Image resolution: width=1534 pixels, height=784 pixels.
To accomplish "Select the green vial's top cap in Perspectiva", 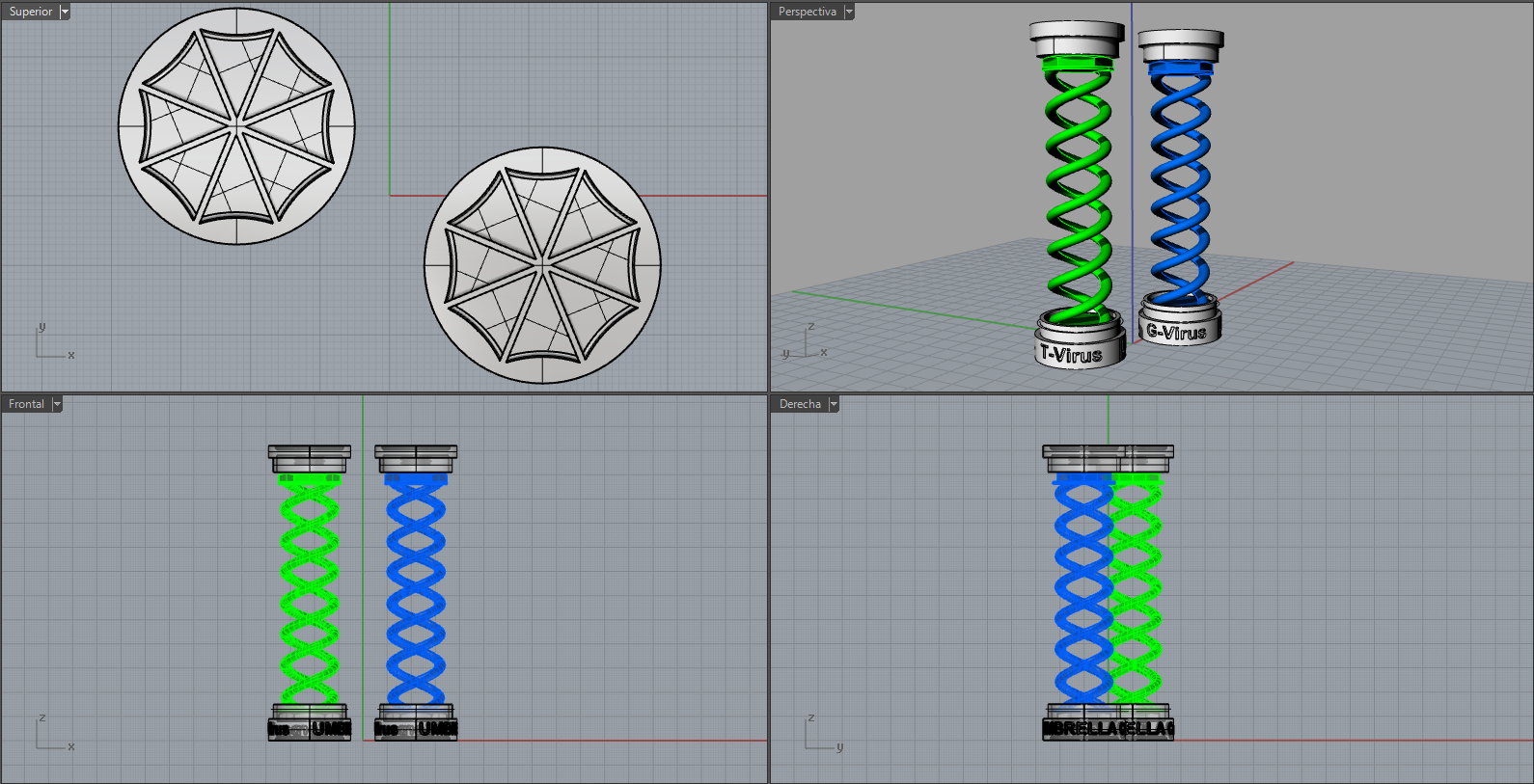I will click(x=1077, y=41).
